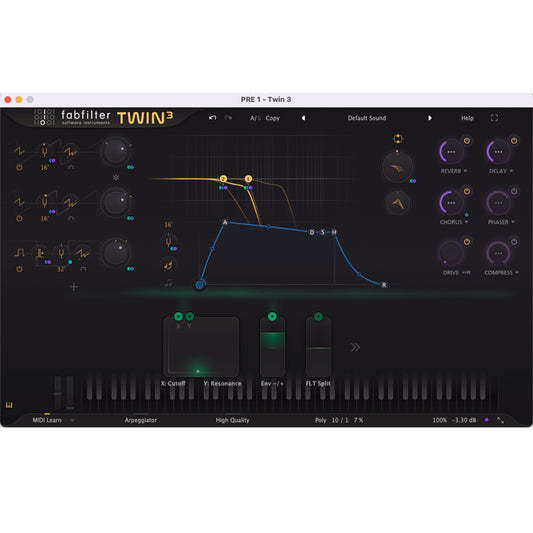Show more modulation sources with double chevron

coord(355,347)
